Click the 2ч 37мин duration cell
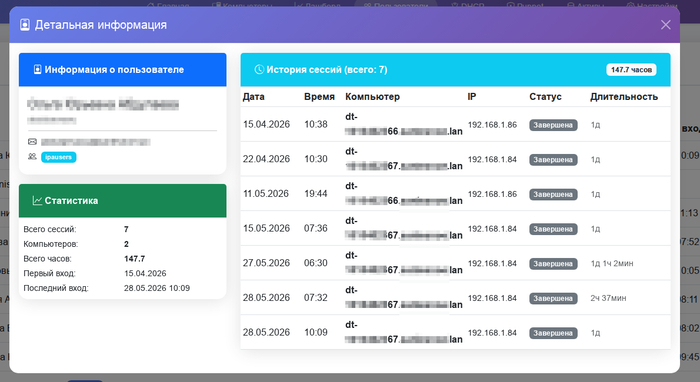Viewport: 700px width, 382px height. [608, 298]
